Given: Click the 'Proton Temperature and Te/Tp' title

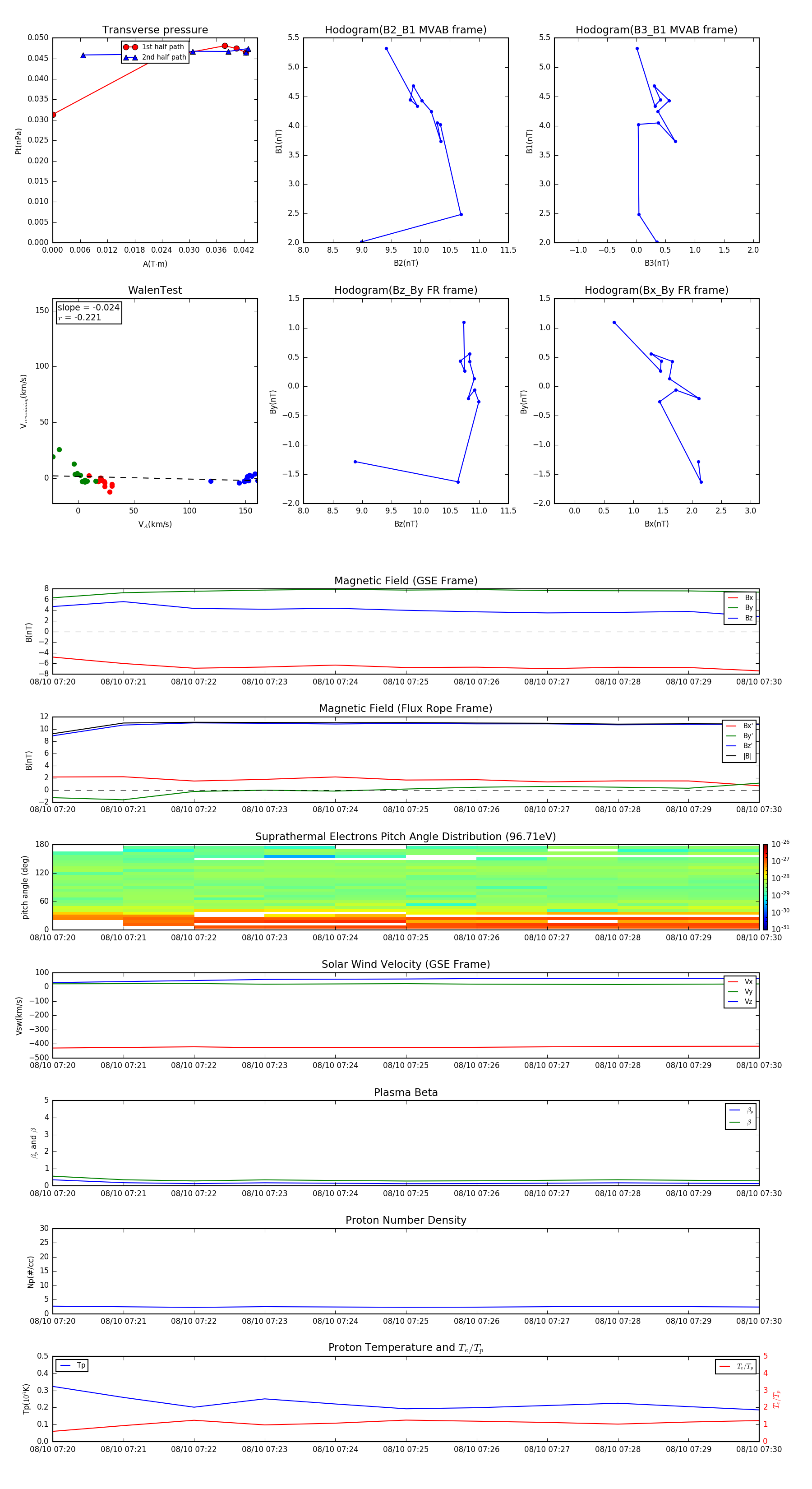Looking at the screenshot, I should tap(406, 1348).
